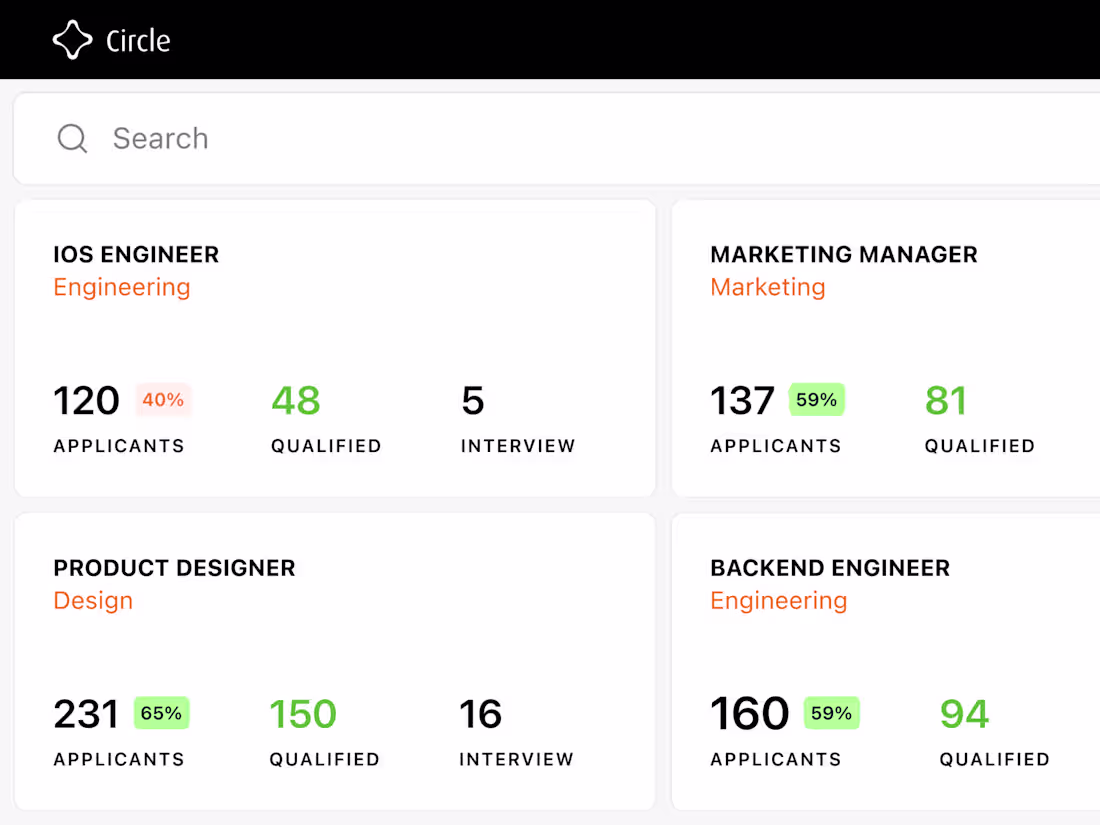View 16 interviews for Product Designer
This screenshot has width=1100, height=825.
[x=480, y=714]
